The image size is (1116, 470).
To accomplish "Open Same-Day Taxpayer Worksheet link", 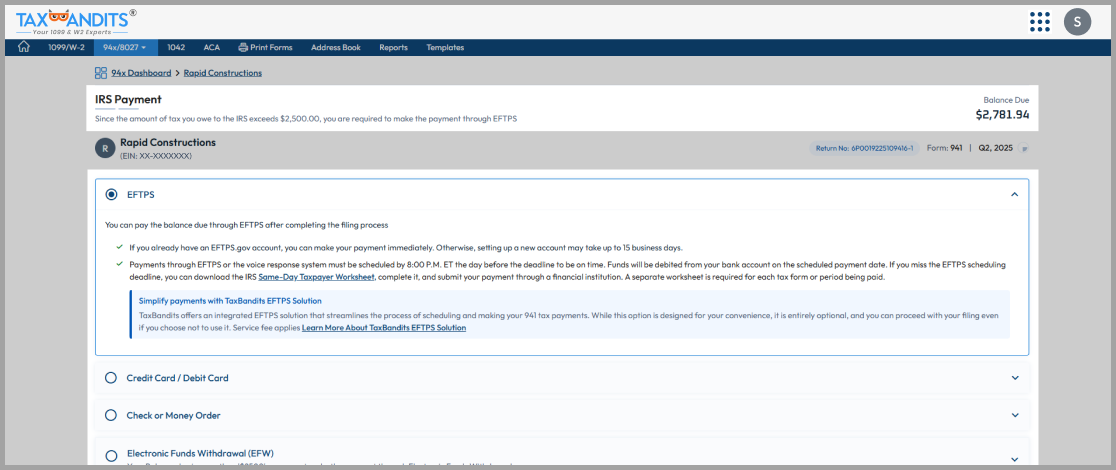I will pyautogui.click(x=316, y=277).
